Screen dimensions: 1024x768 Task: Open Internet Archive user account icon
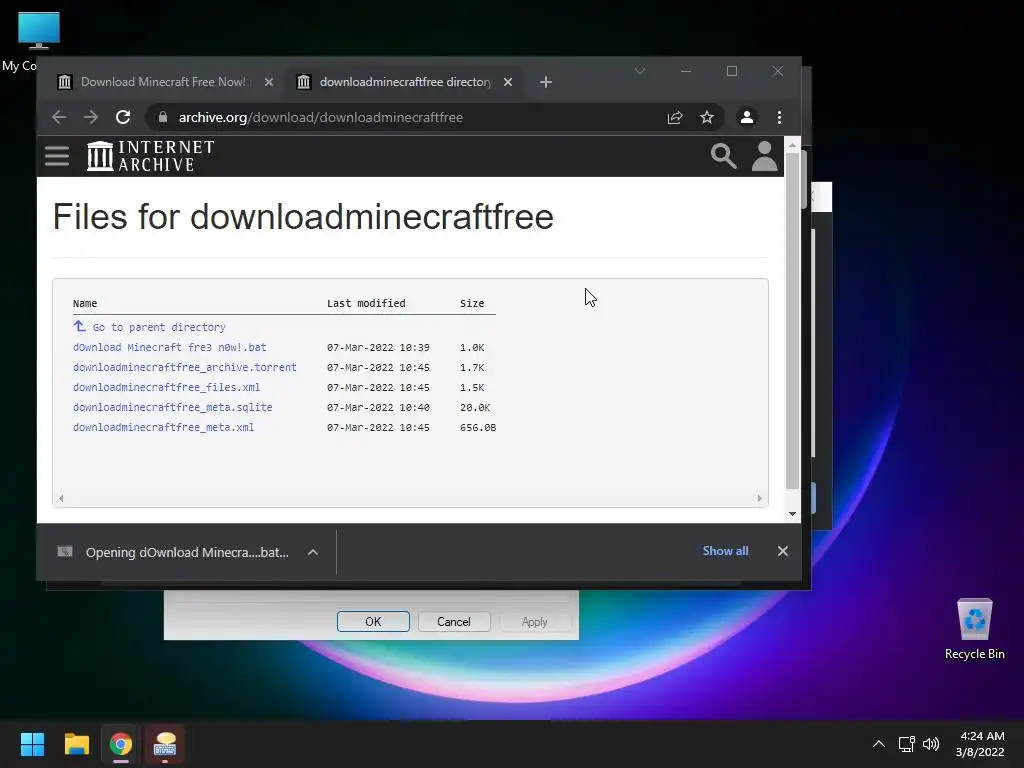(x=764, y=156)
